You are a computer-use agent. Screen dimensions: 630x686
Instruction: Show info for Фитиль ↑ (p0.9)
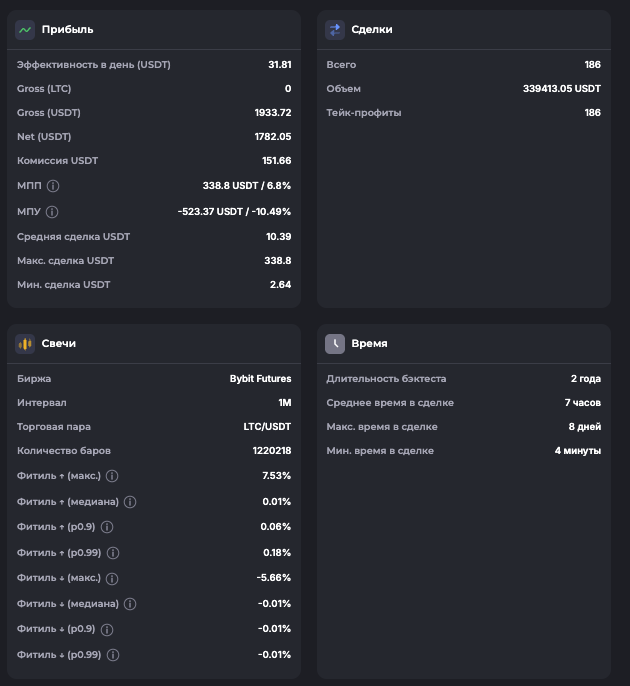pos(107,527)
